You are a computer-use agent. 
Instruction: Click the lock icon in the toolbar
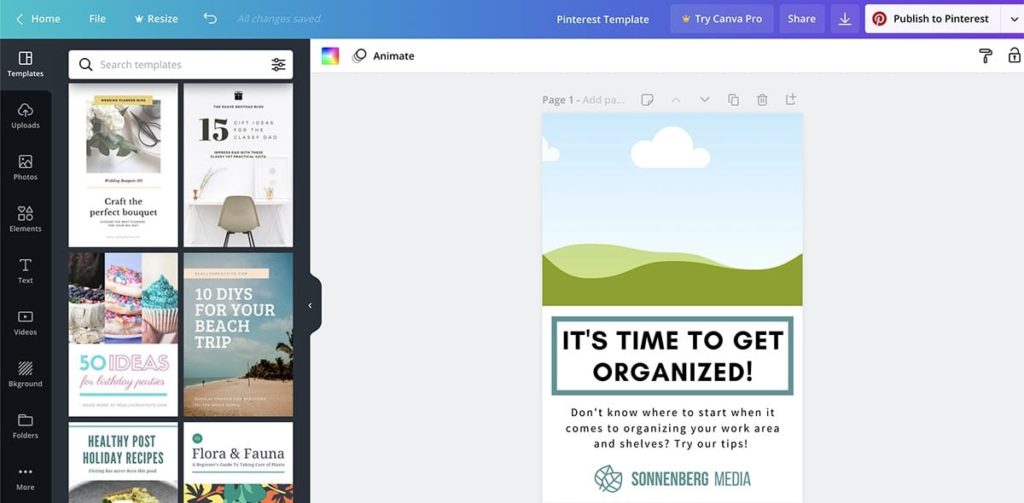(1014, 56)
